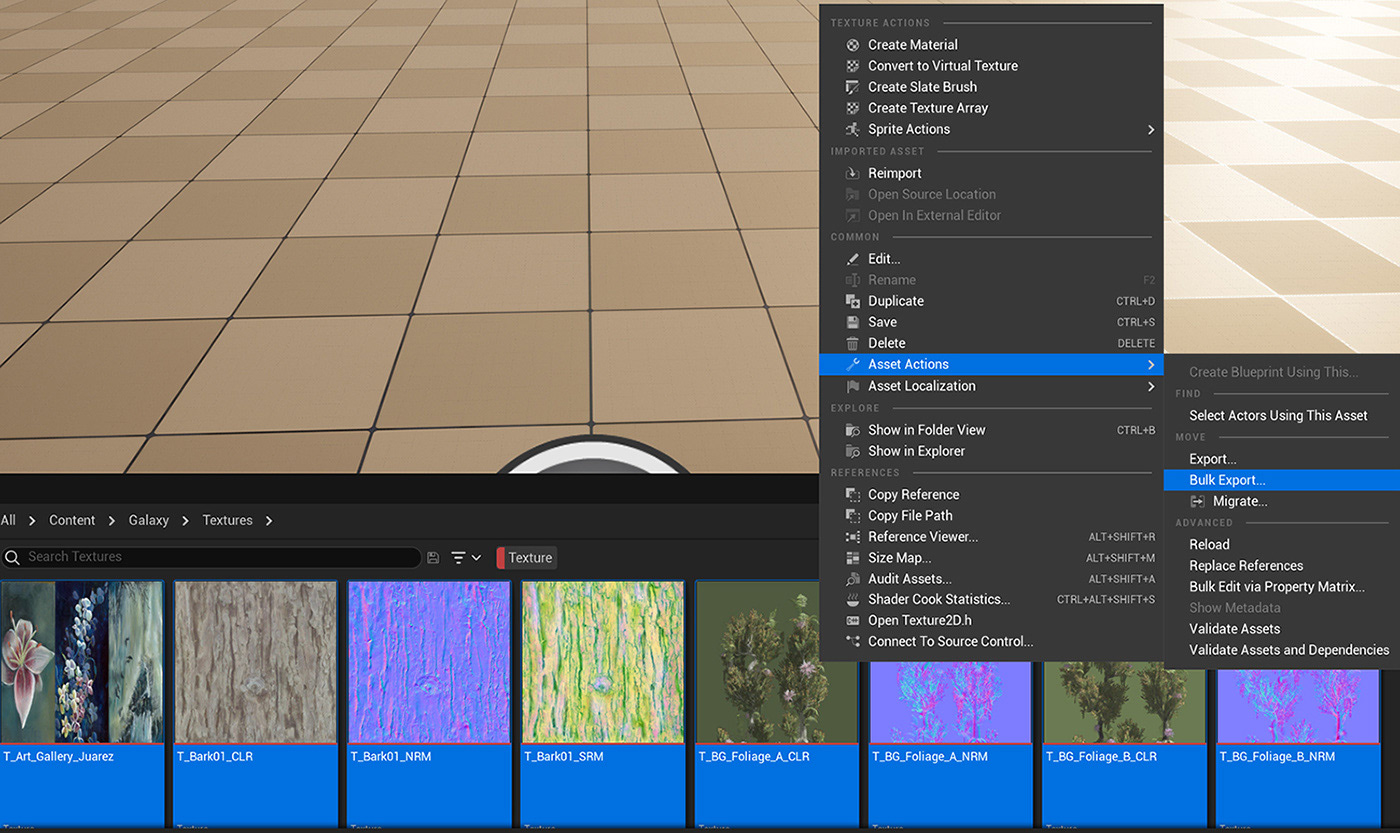Click the Reimport icon
Image resolution: width=1400 pixels, height=833 pixels.
853,173
